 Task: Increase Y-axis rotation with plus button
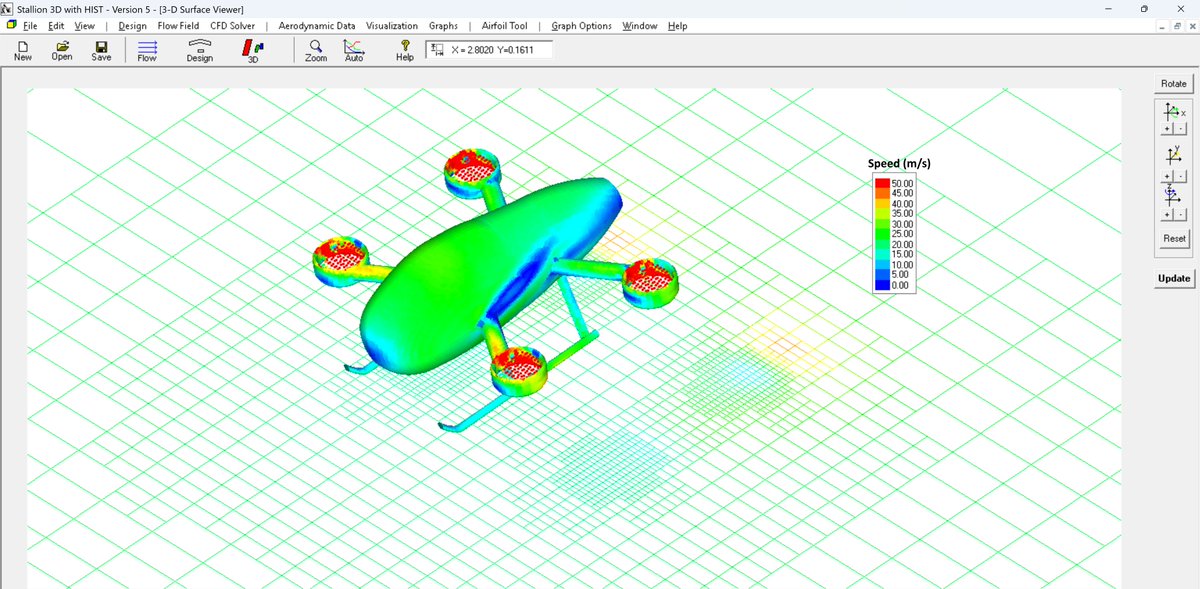pos(1167,175)
